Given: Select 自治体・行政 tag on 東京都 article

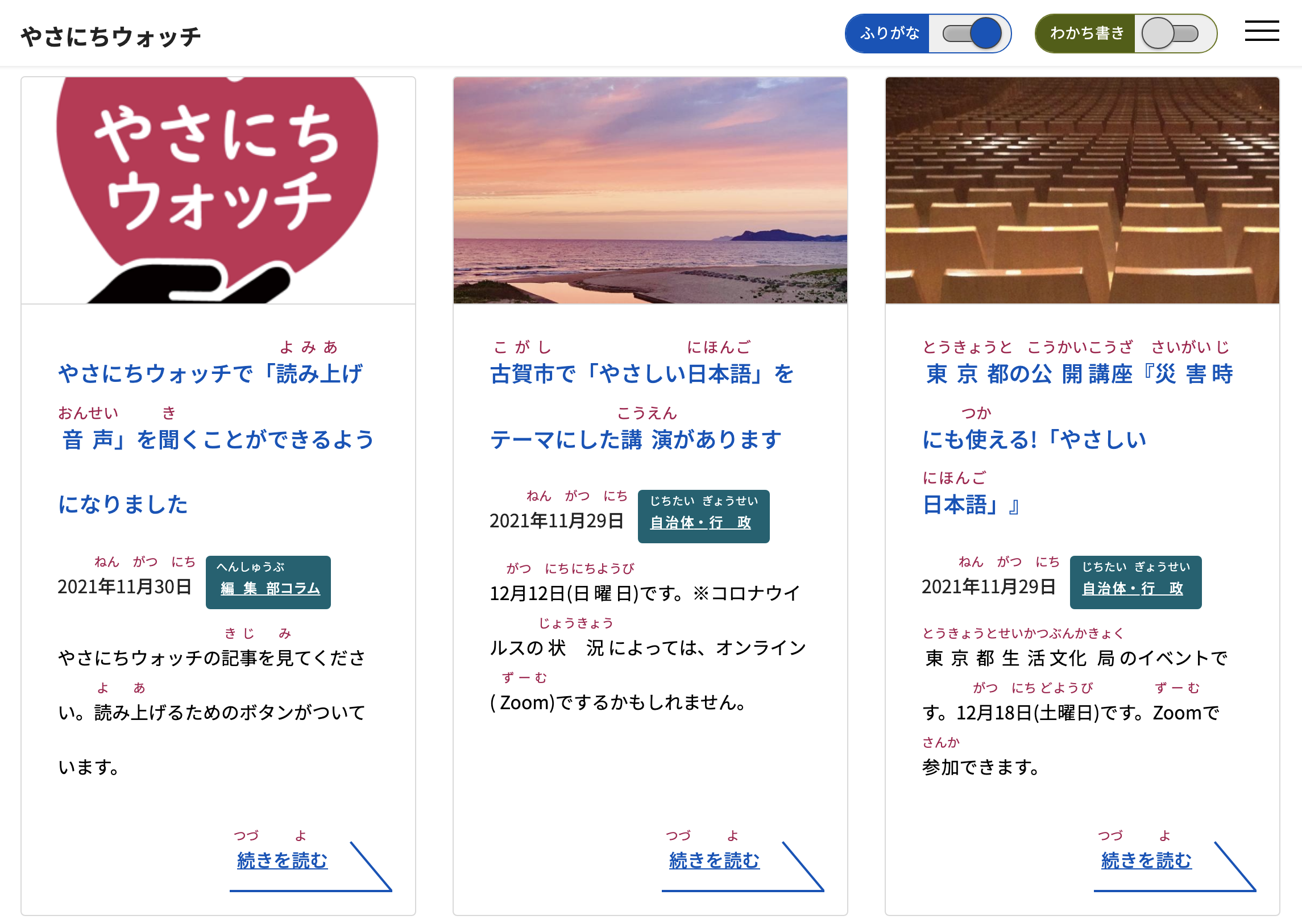Looking at the screenshot, I should [1133, 588].
